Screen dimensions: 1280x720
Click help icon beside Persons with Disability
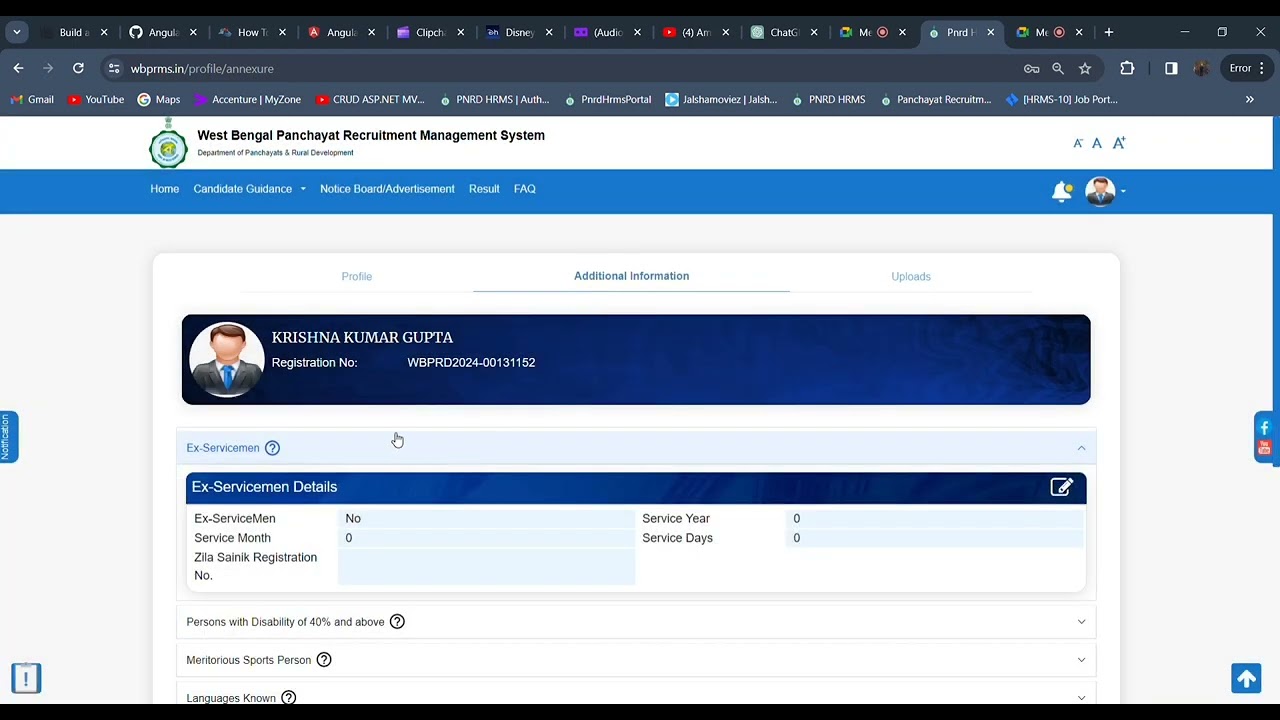click(x=397, y=622)
